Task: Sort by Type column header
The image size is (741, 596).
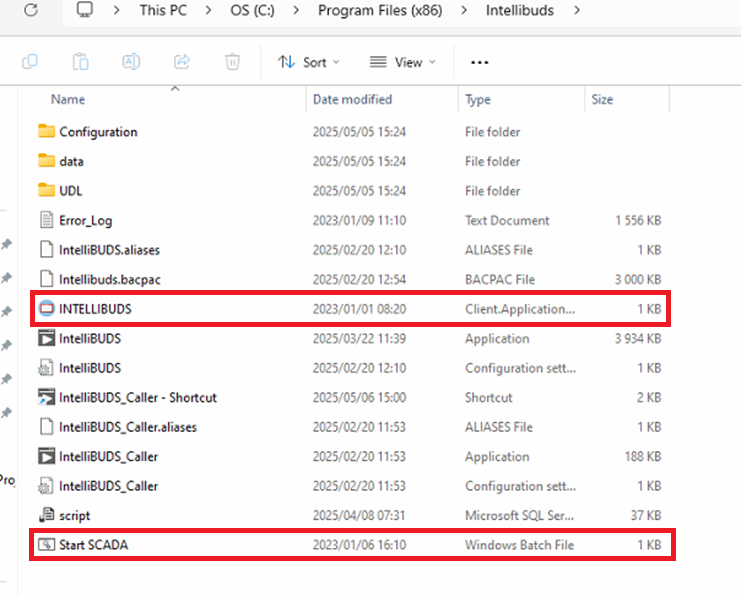Action: coord(478,99)
